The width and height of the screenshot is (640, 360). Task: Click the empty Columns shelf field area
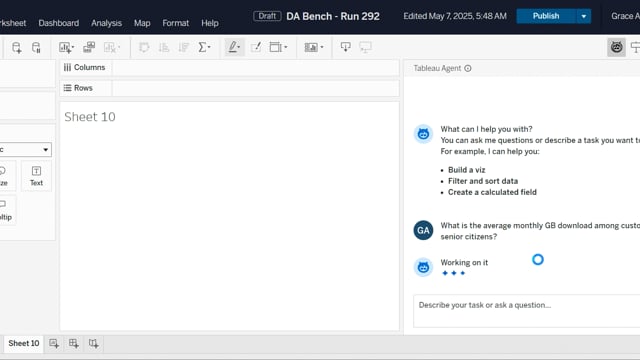pos(256,67)
